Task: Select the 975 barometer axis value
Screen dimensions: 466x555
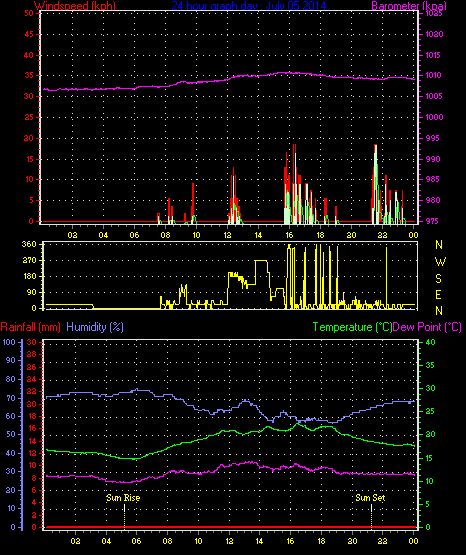Action: [433, 221]
